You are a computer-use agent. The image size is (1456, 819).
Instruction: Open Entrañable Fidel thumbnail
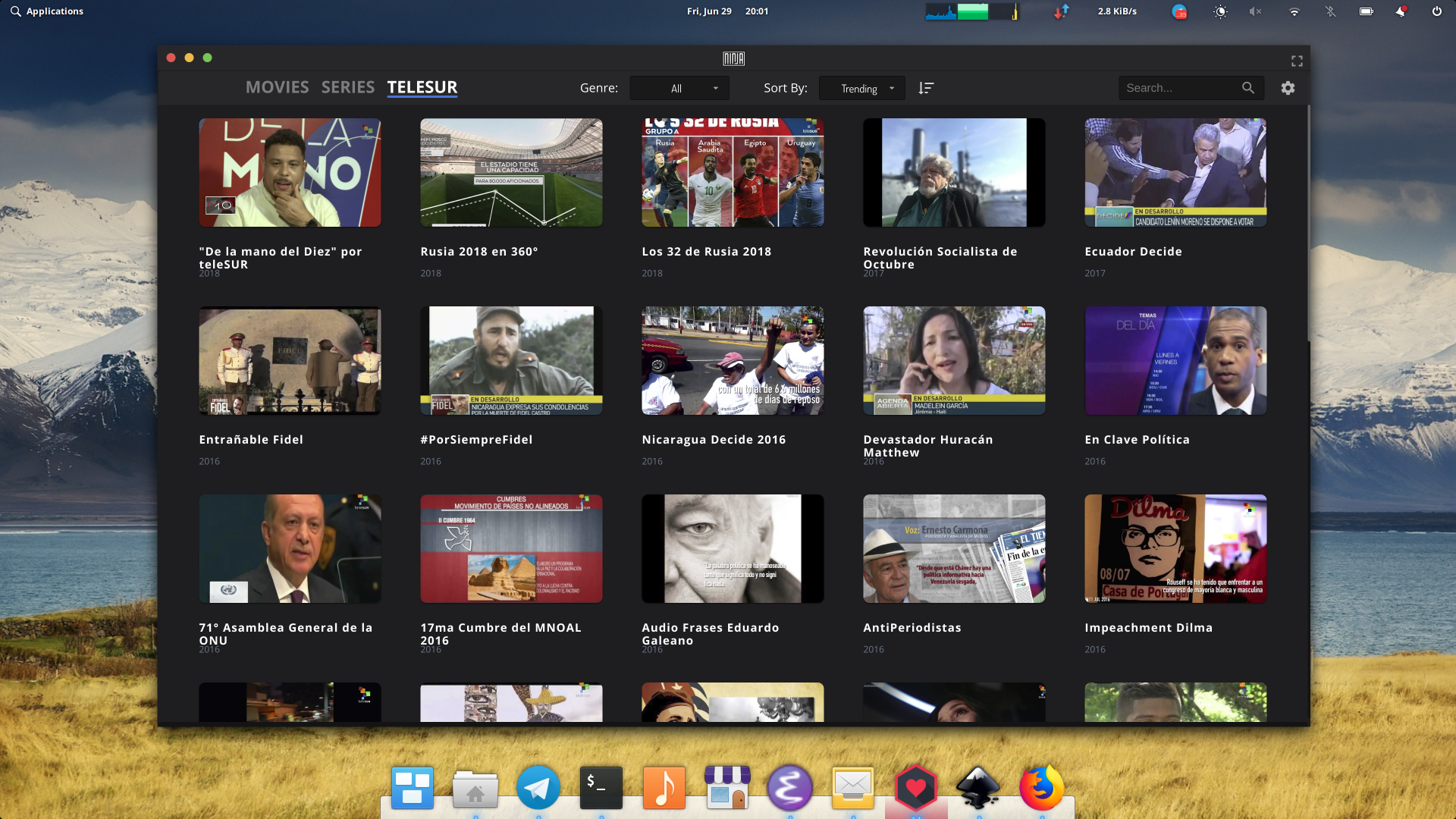pyautogui.click(x=290, y=360)
